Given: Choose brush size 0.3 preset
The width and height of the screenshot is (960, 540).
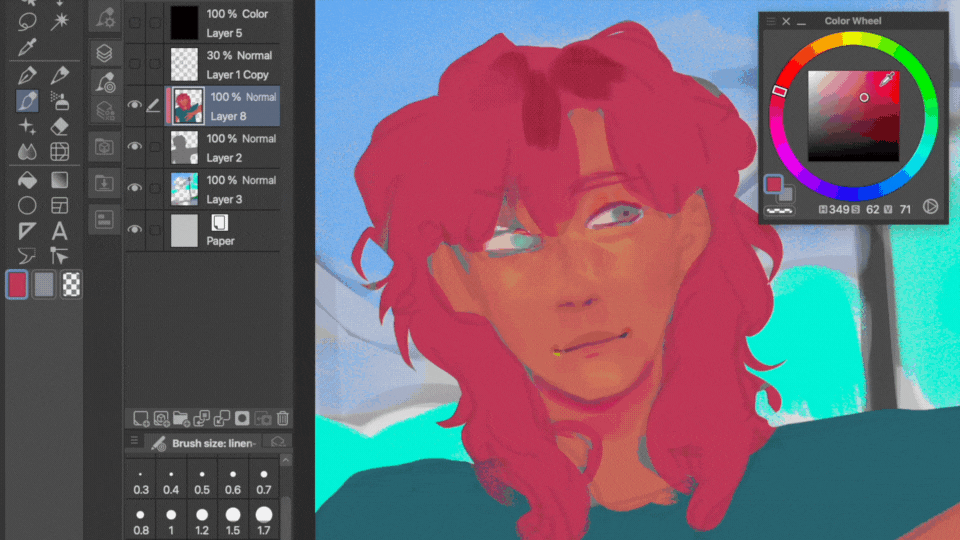Looking at the screenshot, I should pos(141,482).
